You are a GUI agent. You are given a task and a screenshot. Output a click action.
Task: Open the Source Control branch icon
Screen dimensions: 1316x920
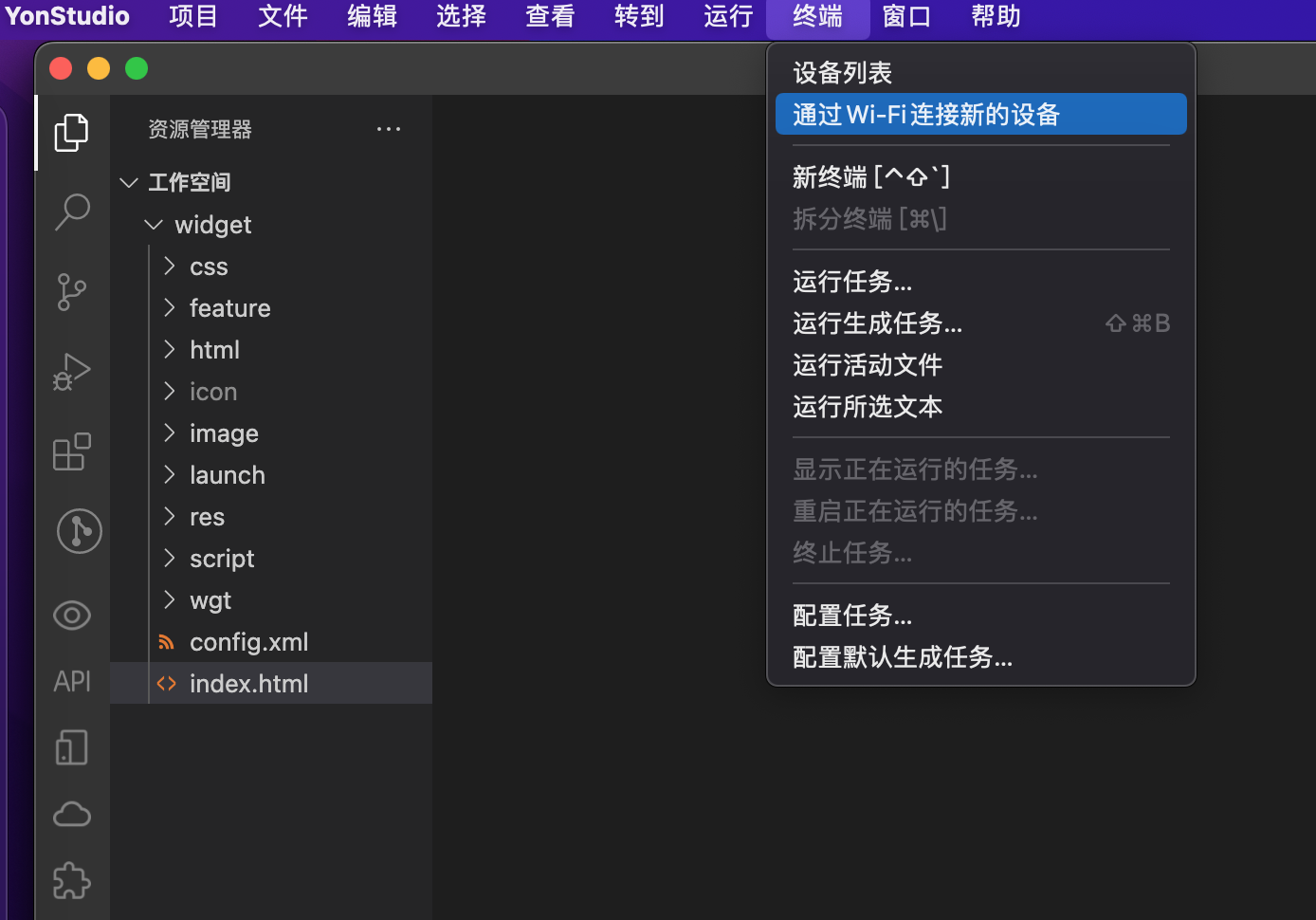[72, 291]
